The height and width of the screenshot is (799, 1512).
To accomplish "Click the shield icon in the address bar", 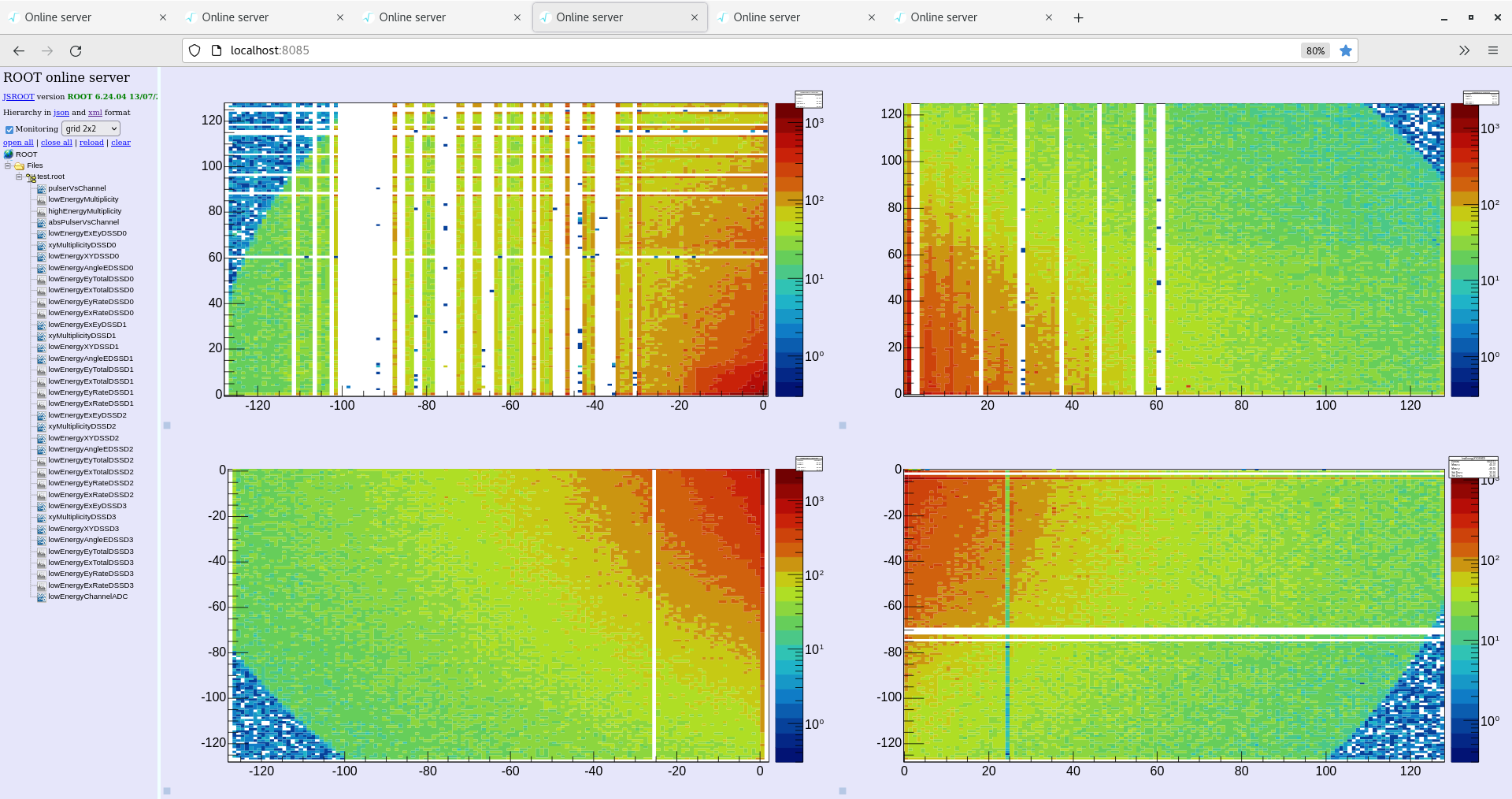I will [x=195, y=50].
